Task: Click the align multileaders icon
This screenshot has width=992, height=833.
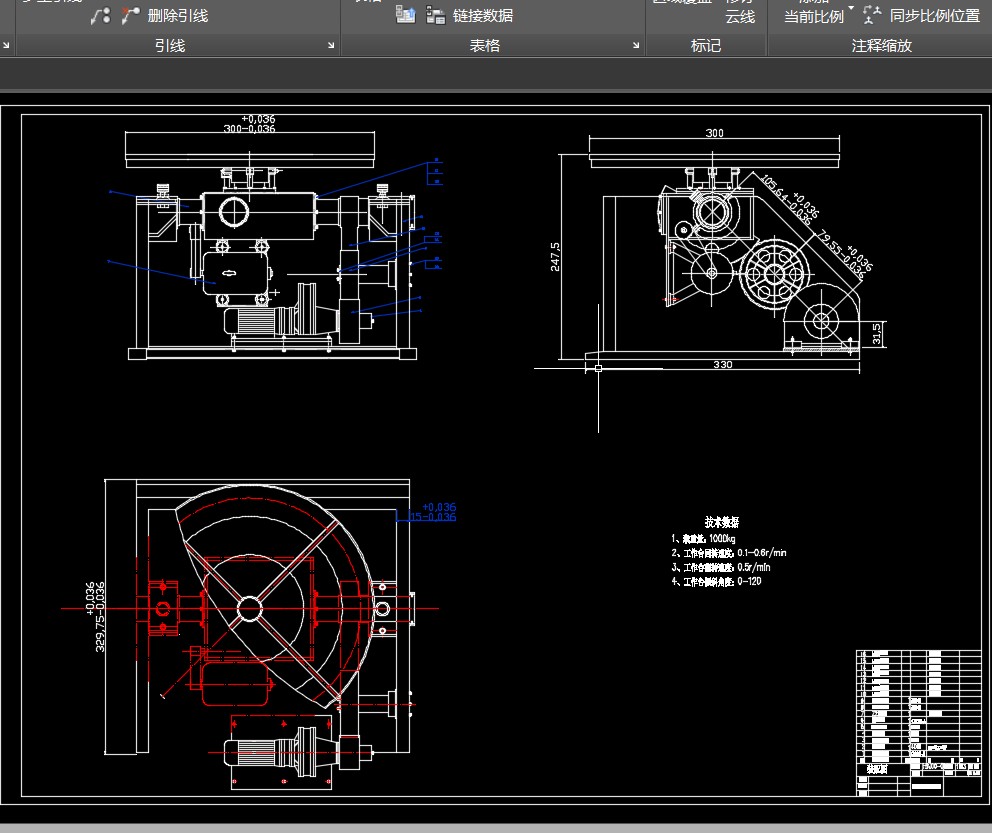Action: 101,15
